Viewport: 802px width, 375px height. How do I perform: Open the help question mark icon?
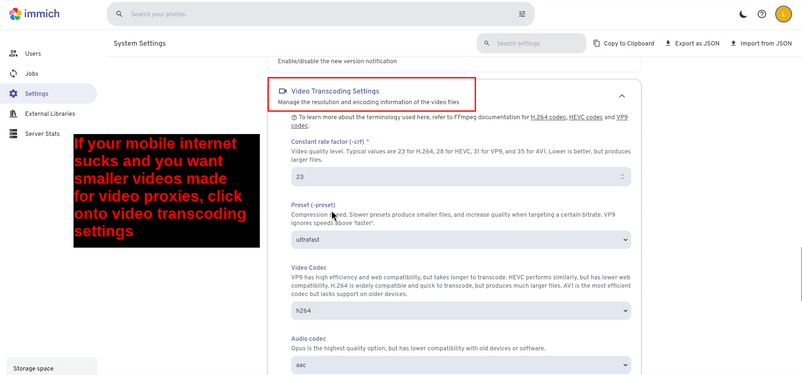tap(762, 14)
